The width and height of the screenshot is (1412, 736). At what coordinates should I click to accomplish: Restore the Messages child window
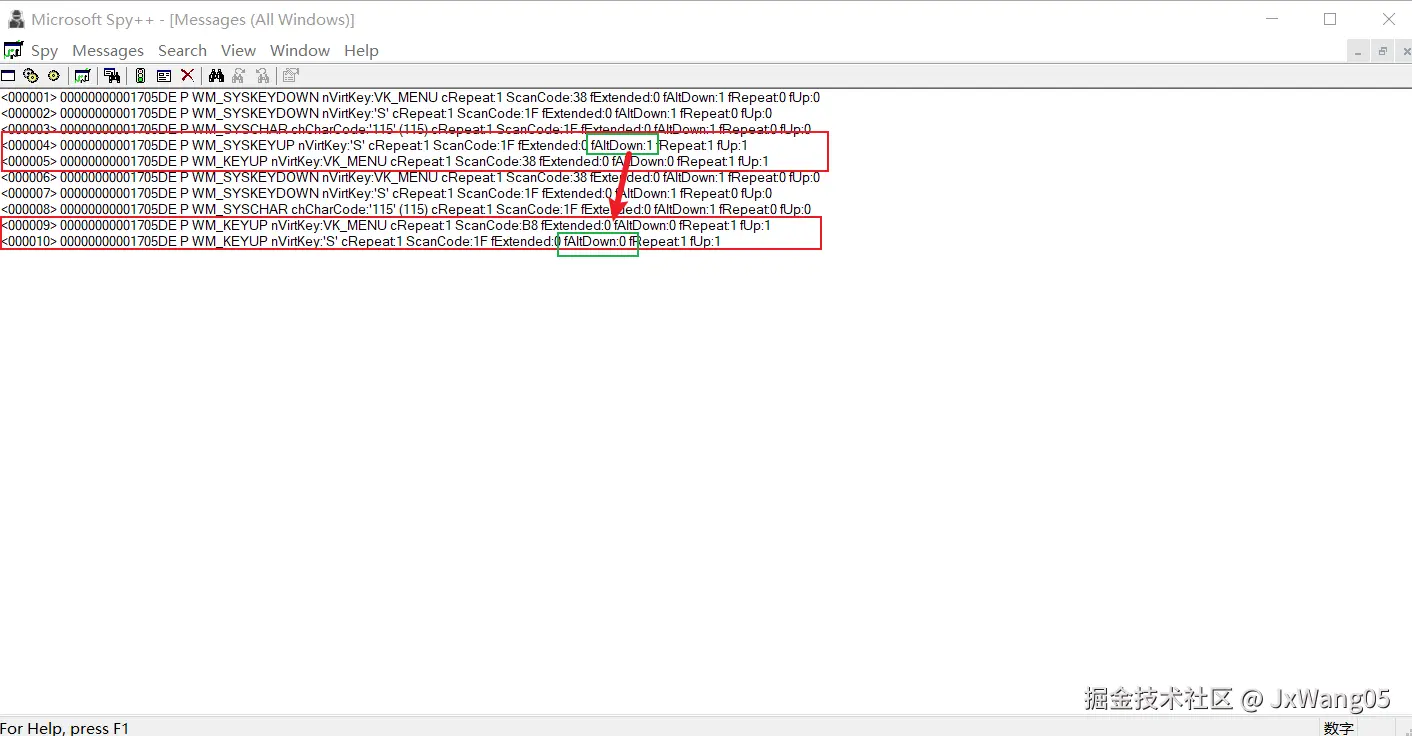1382,51
